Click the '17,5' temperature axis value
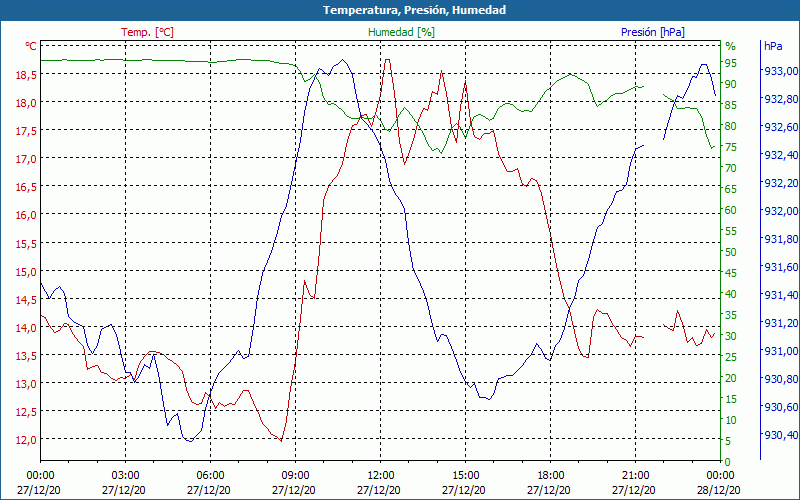This screenshot has height=500, width=800. [26, 131]
